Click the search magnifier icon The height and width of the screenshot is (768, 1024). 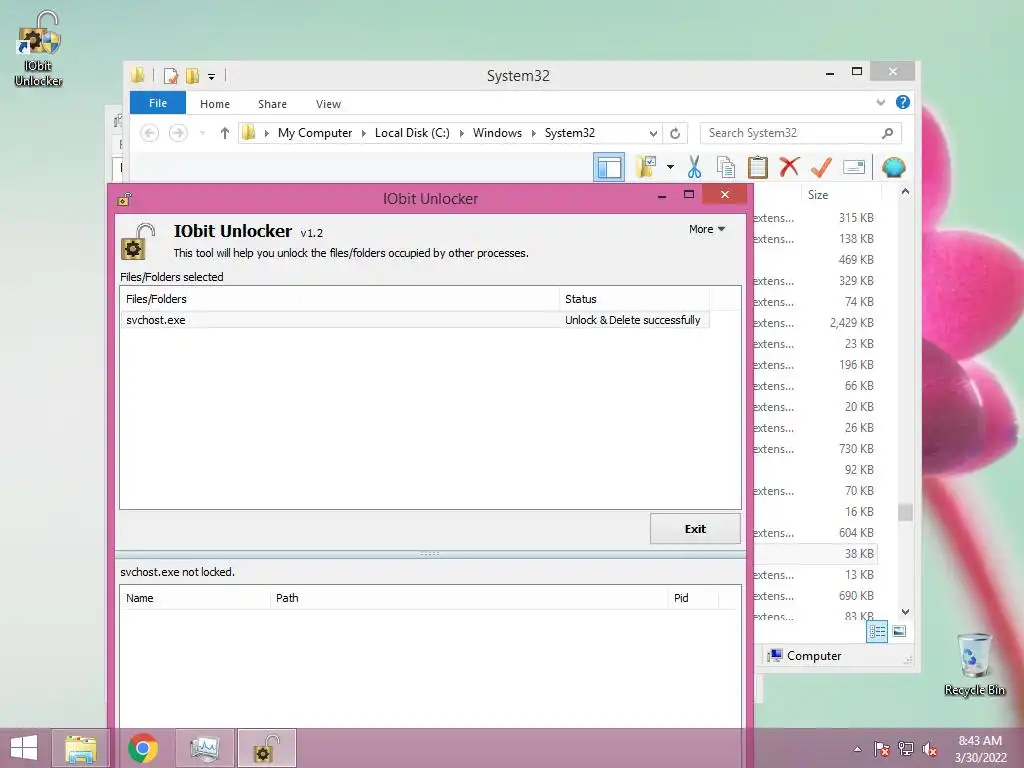click(888, 133)
